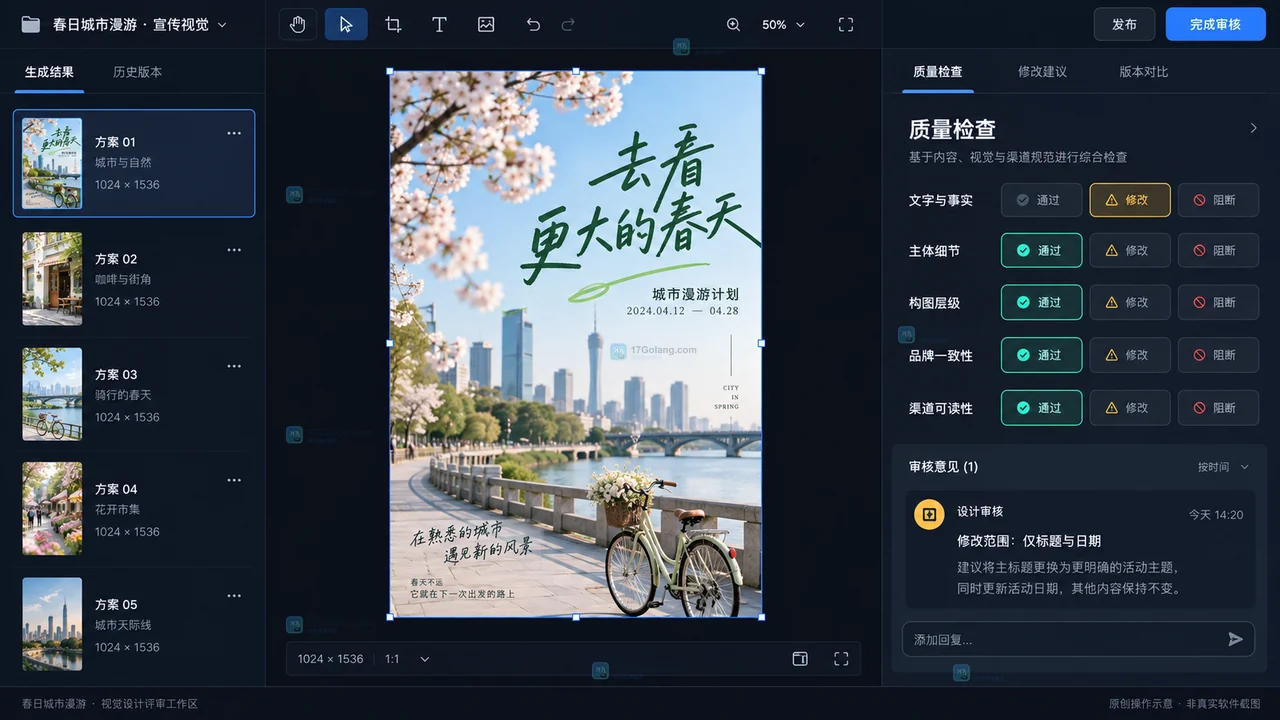Image resolution: width=1280 pixels, height=720 pixels.
Task: Click the 审核意见 (1) heading
Action: pos(943,467)
